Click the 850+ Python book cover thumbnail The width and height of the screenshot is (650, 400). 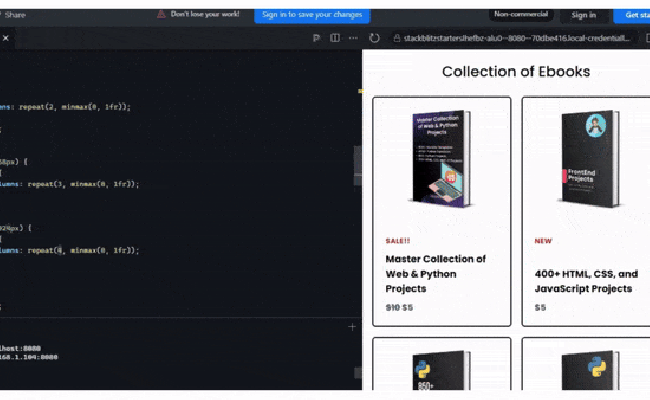(x=441, y=370)
